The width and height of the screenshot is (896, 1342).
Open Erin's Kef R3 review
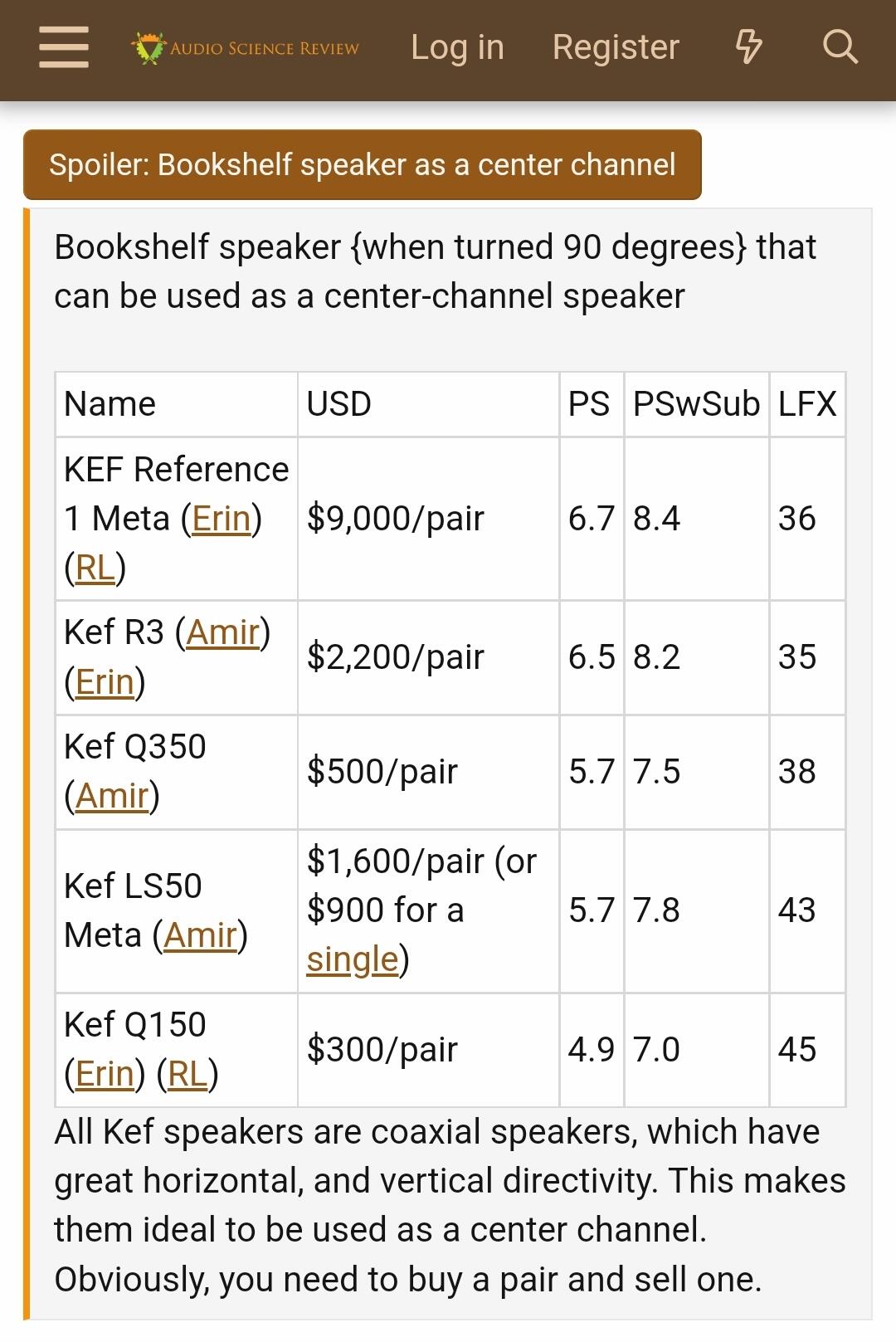105,681
